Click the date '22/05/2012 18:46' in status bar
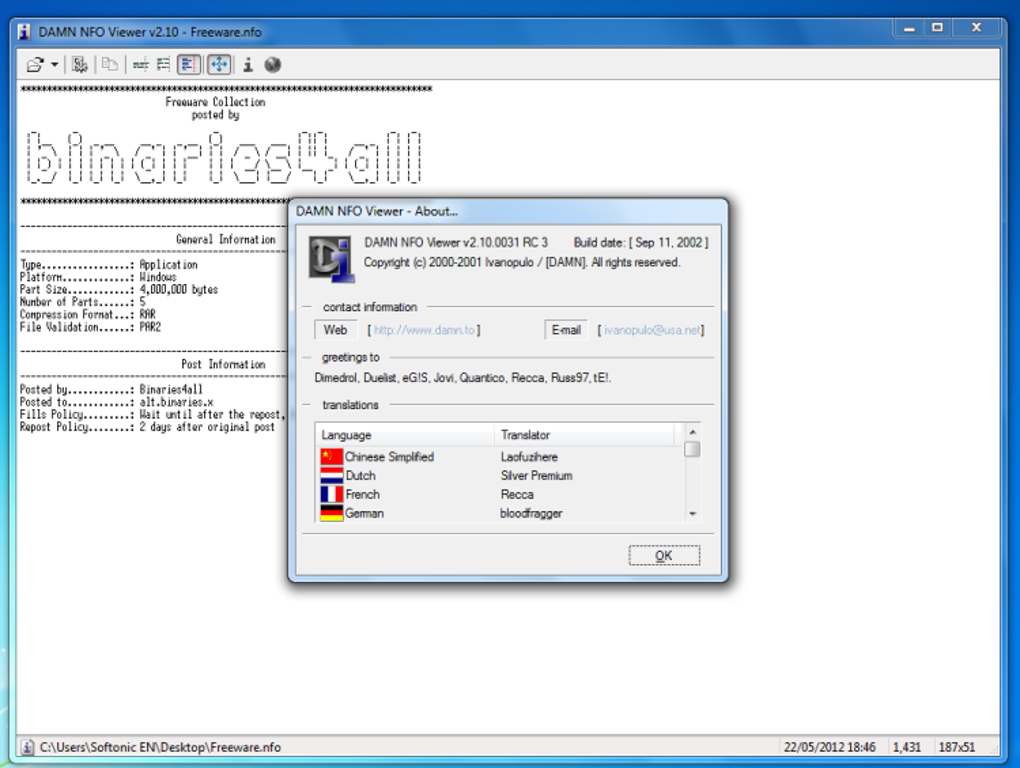 pos(829,747)
